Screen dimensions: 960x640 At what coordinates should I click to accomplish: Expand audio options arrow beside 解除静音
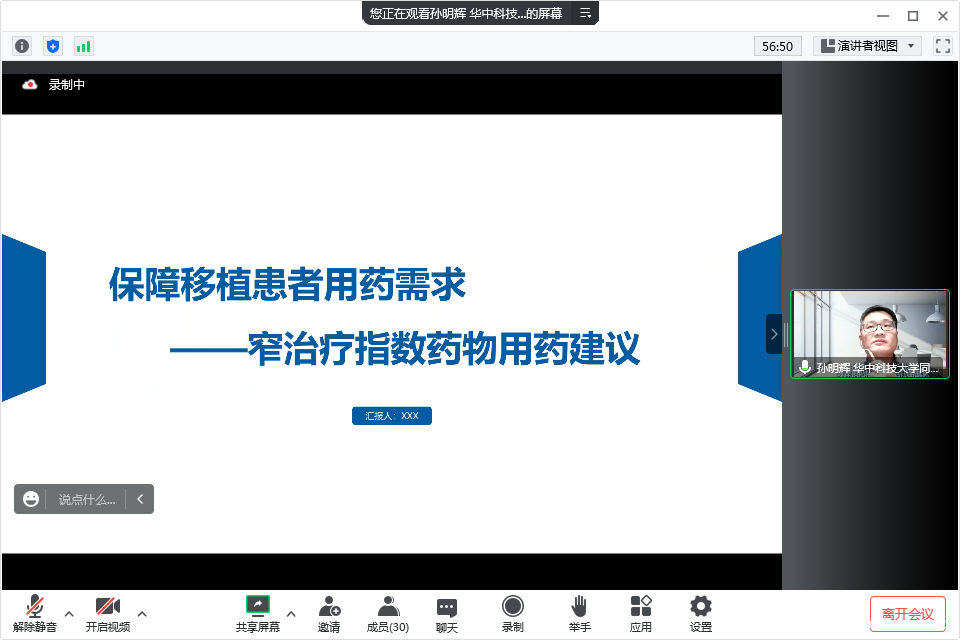[69, 613]
